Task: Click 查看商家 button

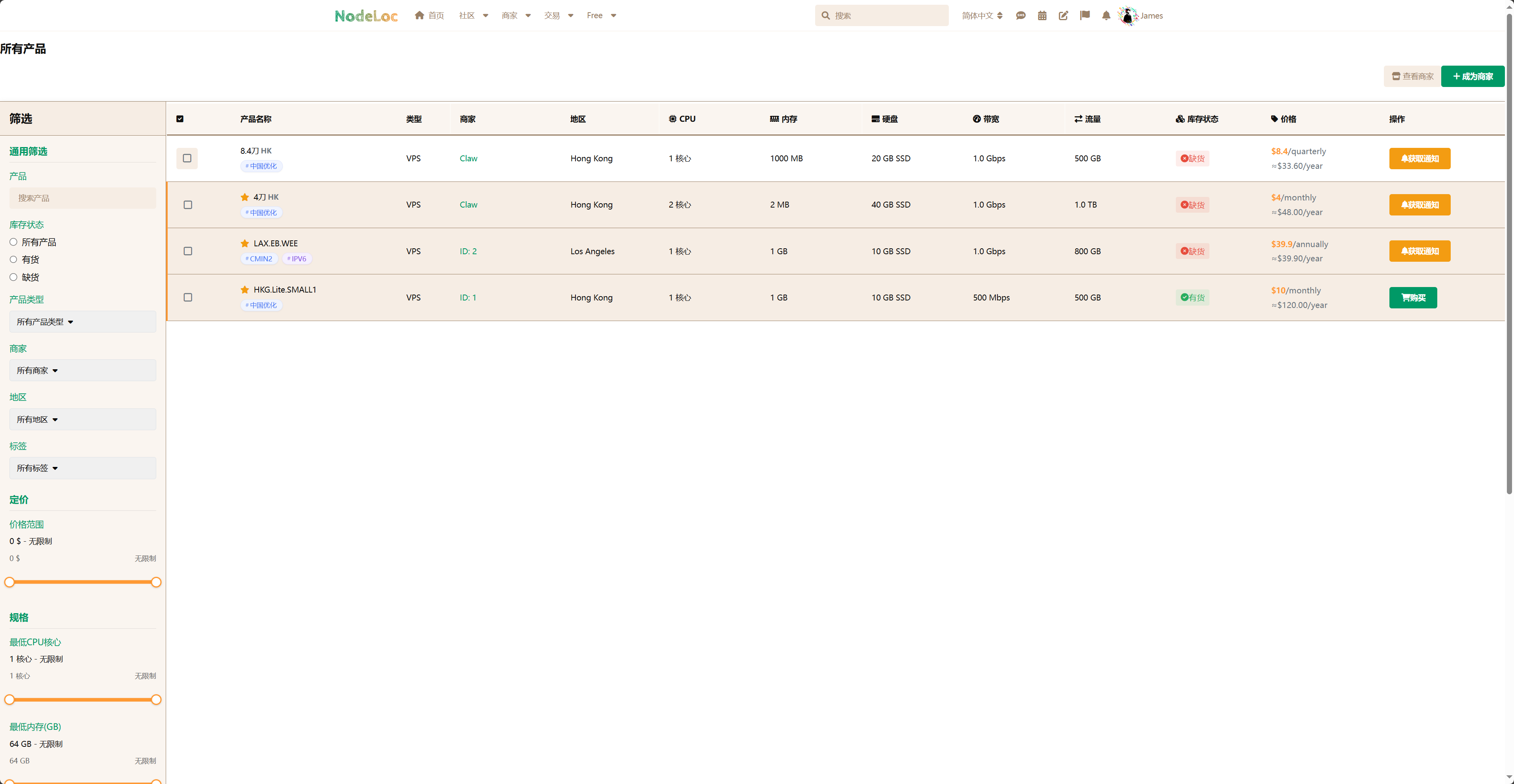Action: pos(1412,76)
